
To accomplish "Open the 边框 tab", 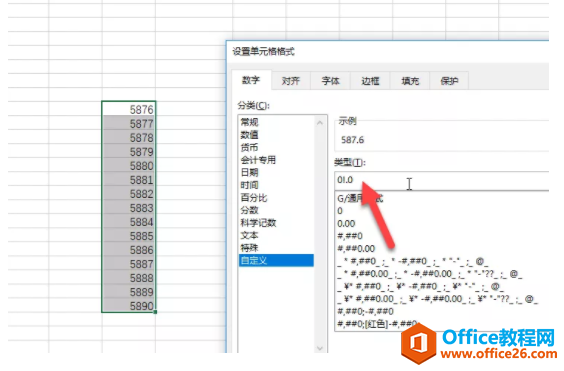I will (x=370, y=81).
